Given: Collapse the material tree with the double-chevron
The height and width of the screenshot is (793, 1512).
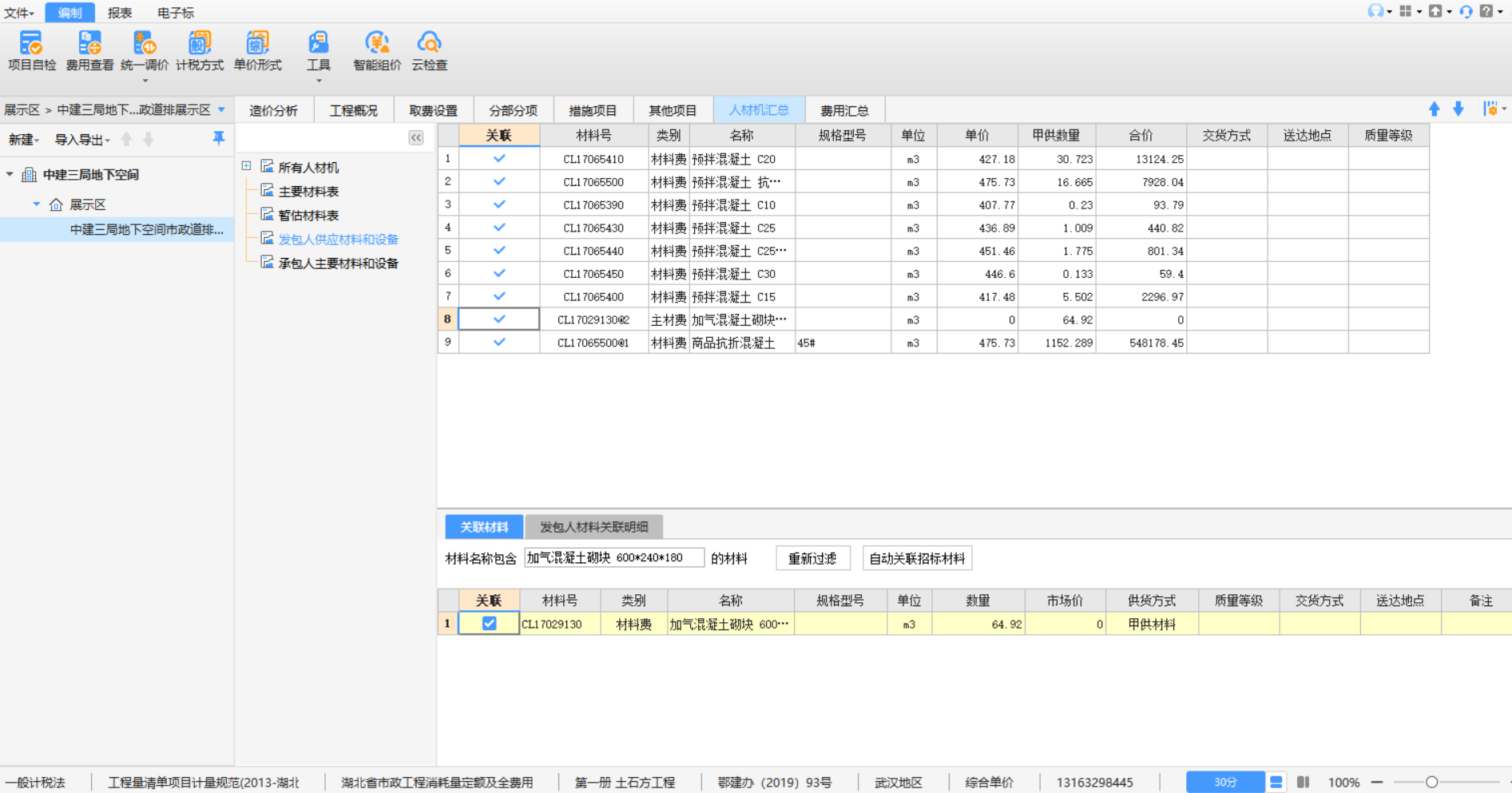Looking at the screenshot, I should point(416,138).
